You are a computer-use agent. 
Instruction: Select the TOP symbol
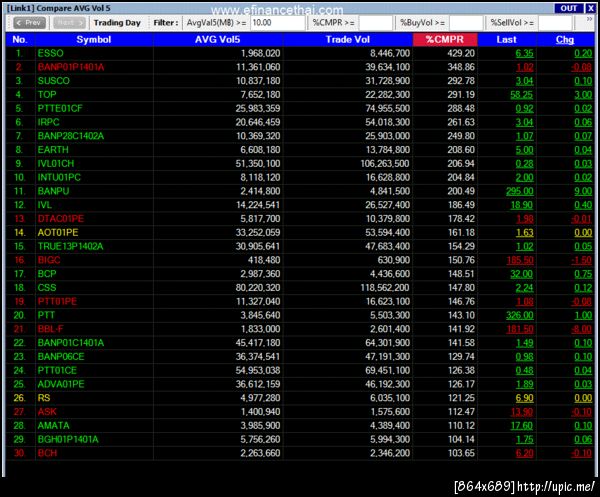[x=47, y=95]
